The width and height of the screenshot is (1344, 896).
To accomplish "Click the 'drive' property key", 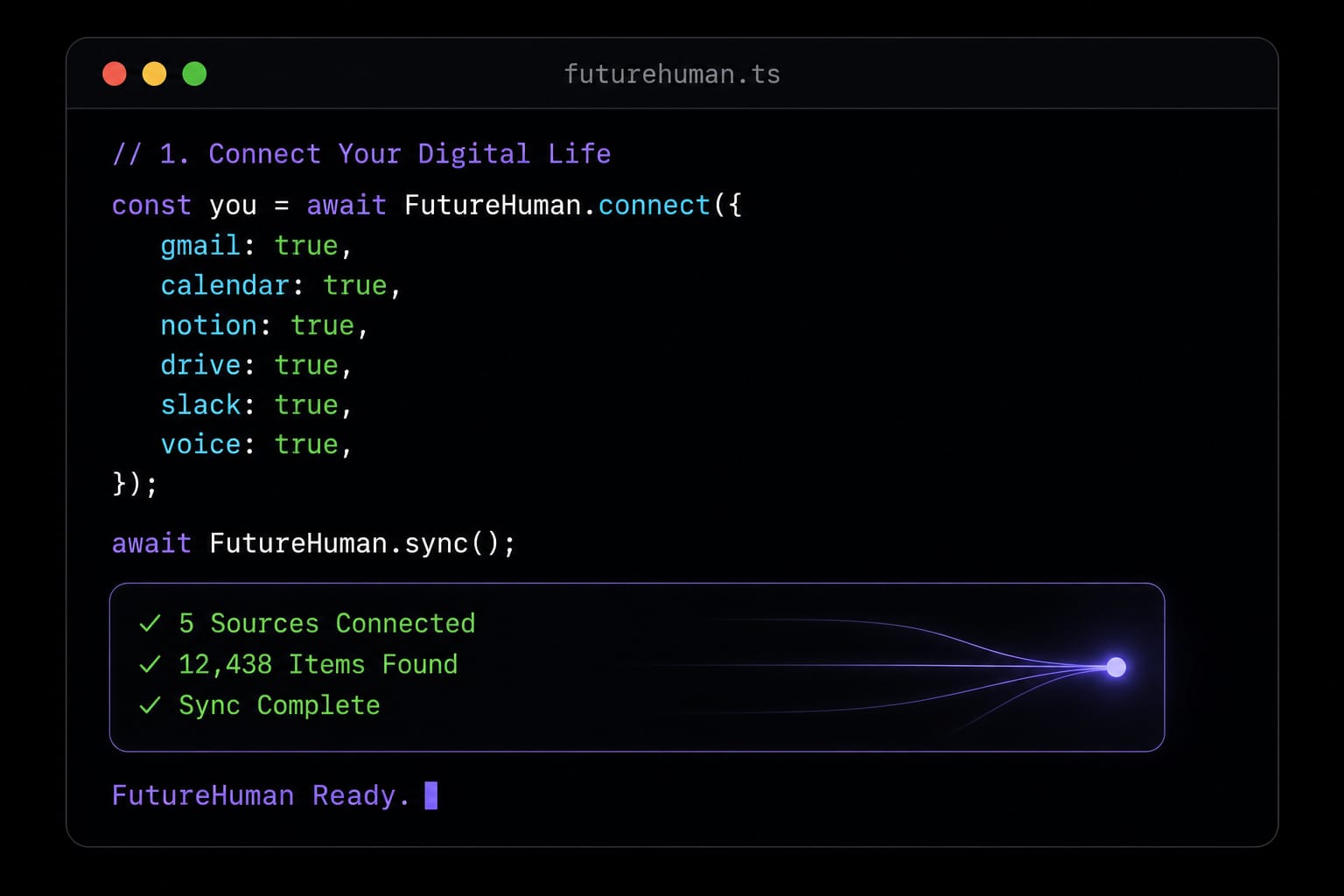I will coord(200,365).
